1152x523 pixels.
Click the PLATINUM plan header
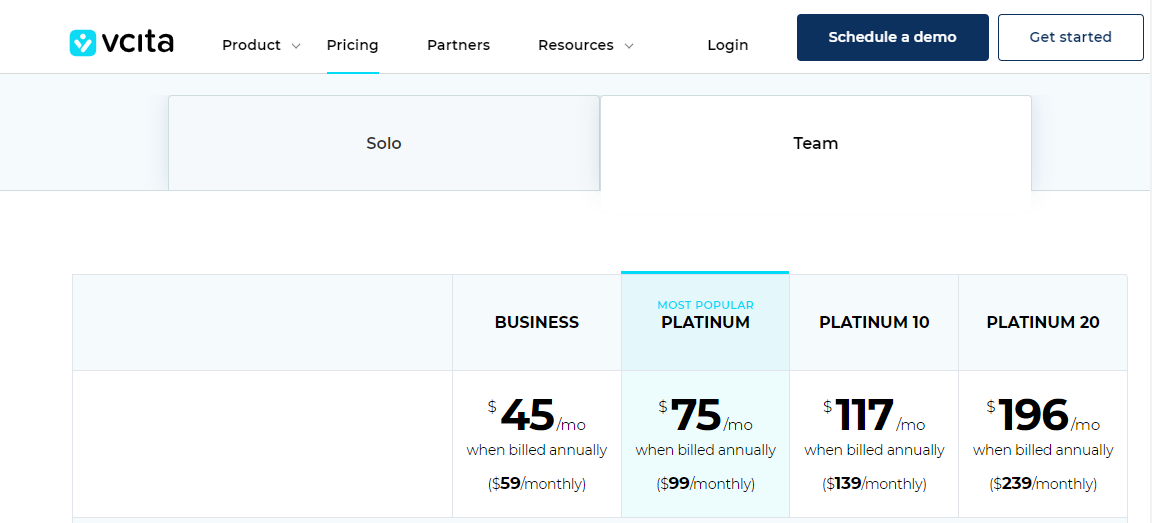(705, 322)
